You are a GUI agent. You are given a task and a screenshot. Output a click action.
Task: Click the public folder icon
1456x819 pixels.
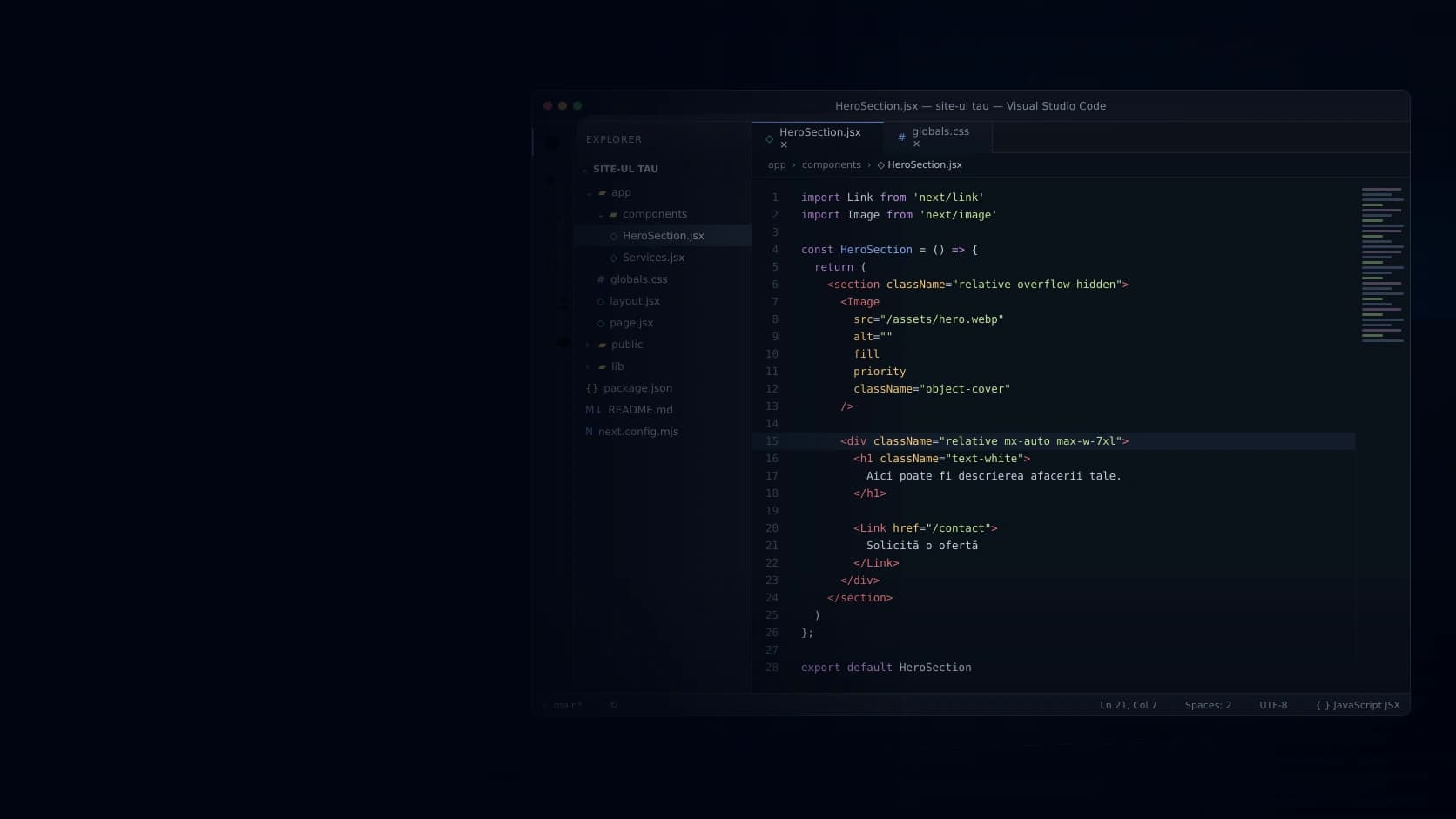(602, 346)
